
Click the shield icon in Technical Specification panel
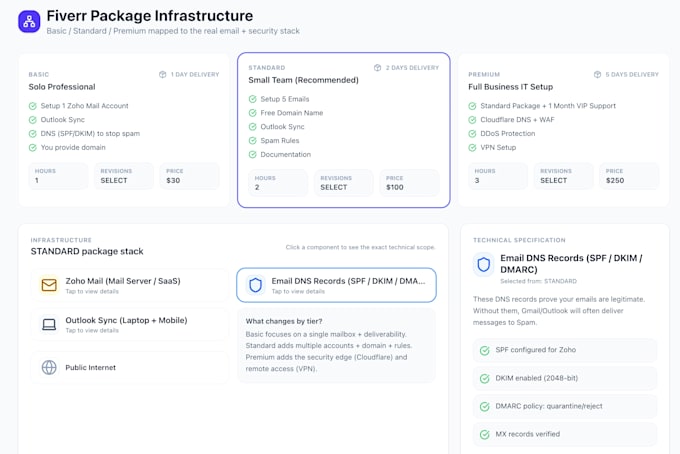click(x=484, y=264)
